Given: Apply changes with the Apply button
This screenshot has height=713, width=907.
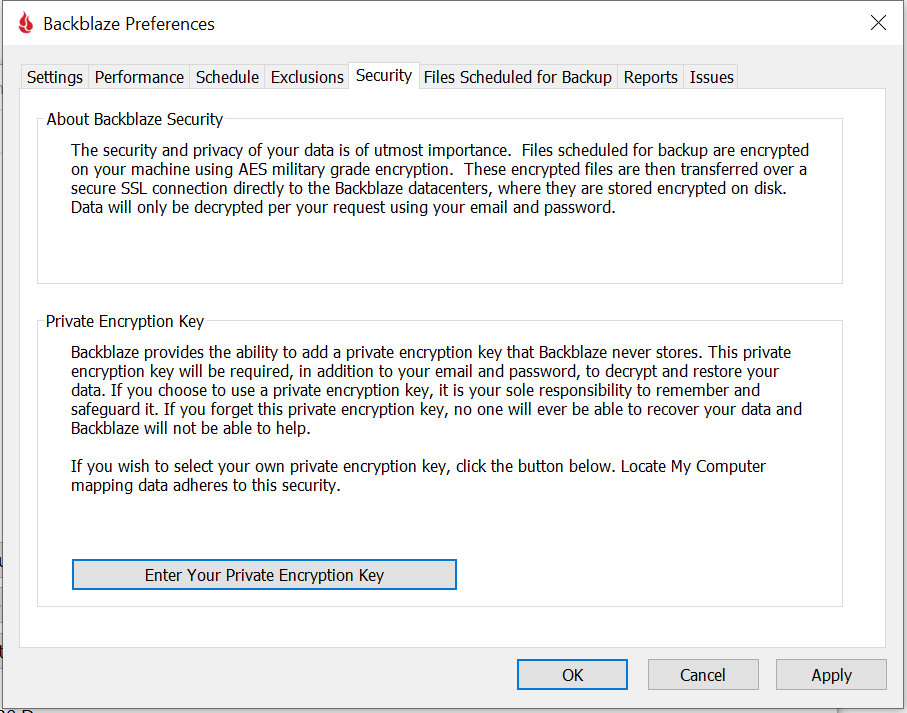Looking at the screenshot, I should tap(831, 675).
